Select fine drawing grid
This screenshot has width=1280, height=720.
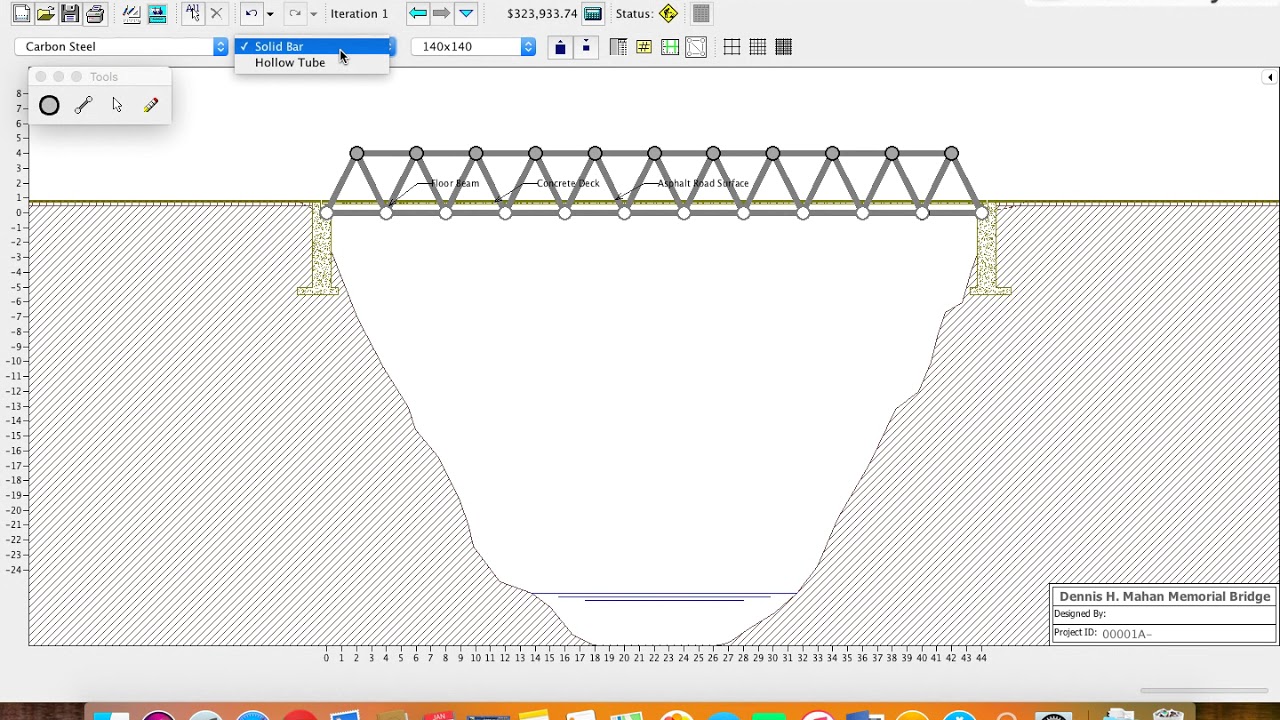point(784,47)
